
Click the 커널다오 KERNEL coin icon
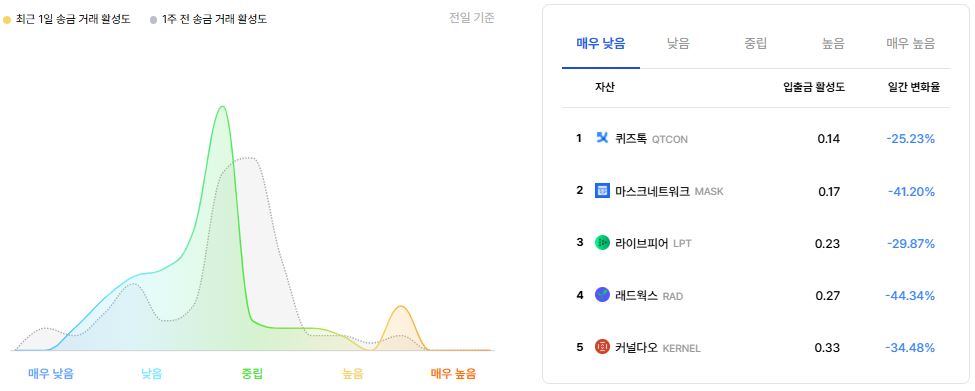(x=602, y=347)
